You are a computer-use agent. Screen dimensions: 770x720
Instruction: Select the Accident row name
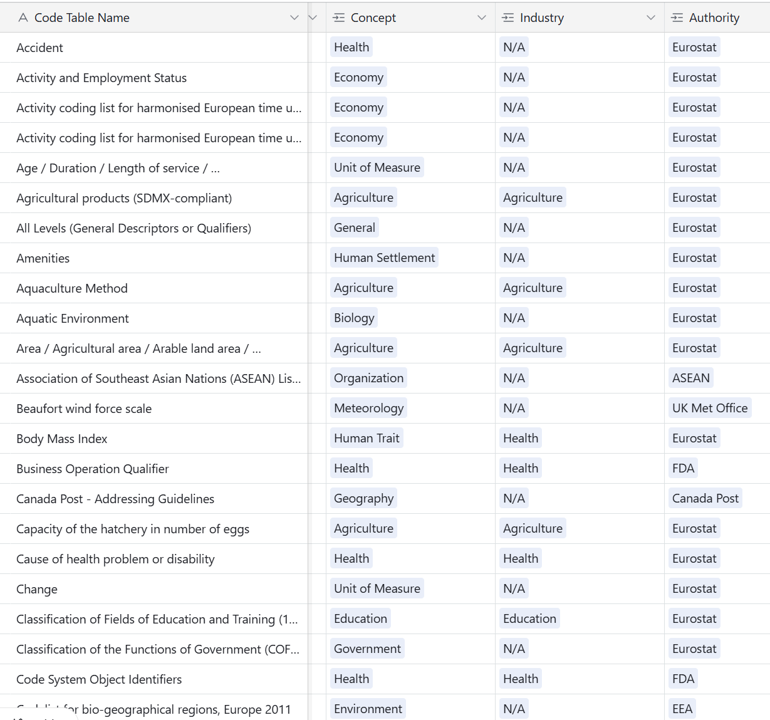(x=39, y=48)
